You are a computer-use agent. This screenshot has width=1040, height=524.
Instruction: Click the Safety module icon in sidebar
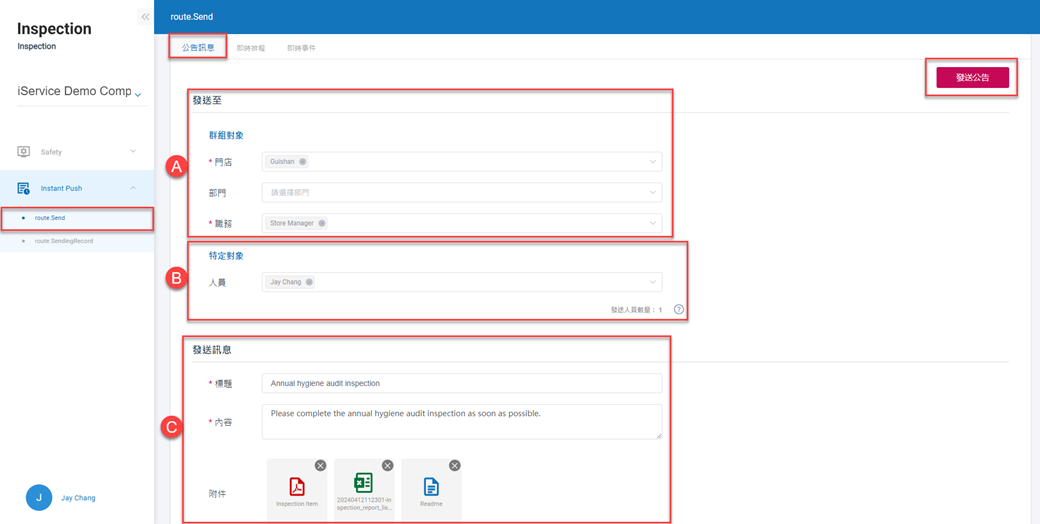23,152
